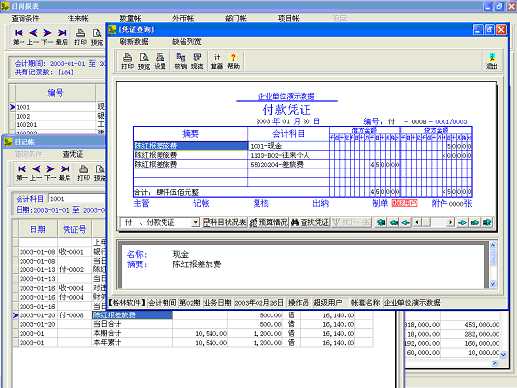Select row 100201 in 日间报表 table
Image resolution: width=517 pixels, height=388 pixels.
point(56,125)
